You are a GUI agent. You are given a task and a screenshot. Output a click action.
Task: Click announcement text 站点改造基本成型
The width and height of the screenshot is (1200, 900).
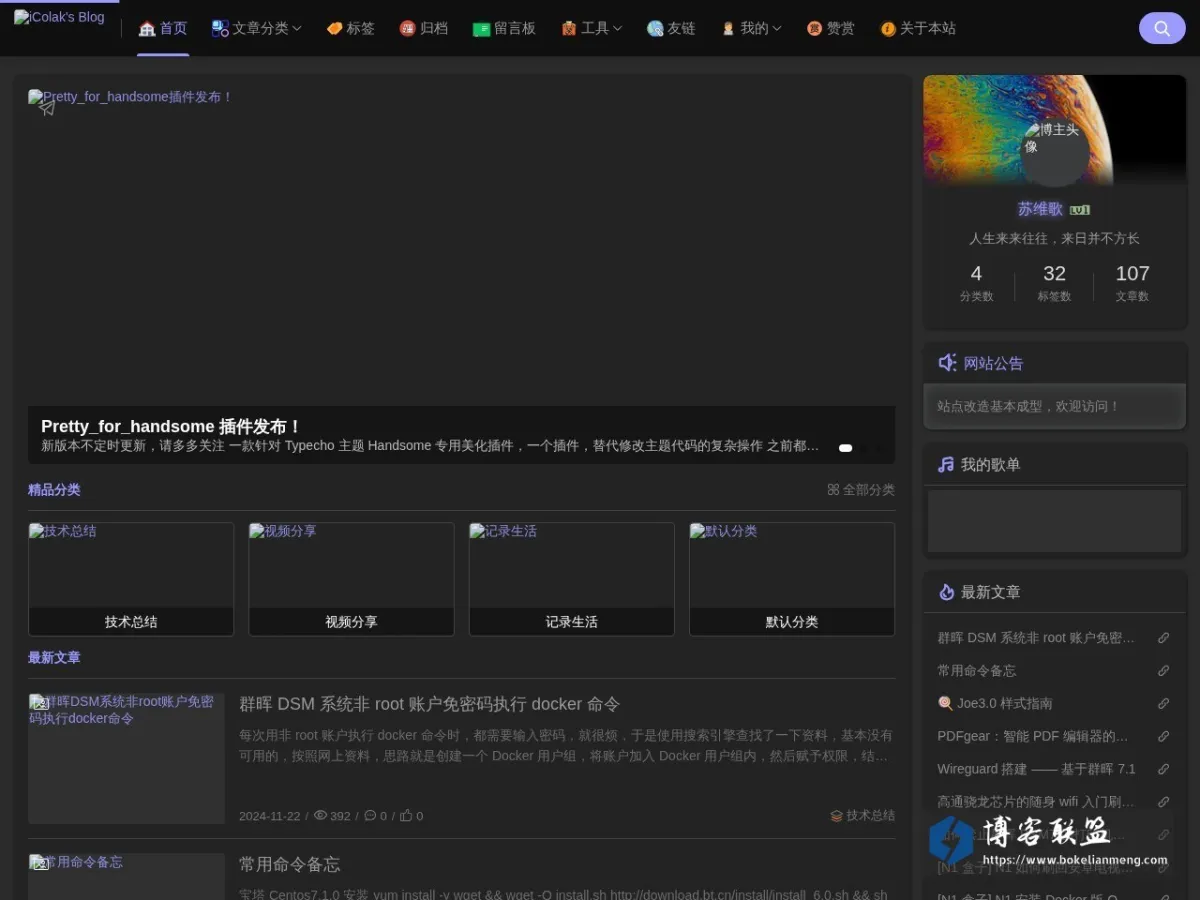coord(1028,406)
